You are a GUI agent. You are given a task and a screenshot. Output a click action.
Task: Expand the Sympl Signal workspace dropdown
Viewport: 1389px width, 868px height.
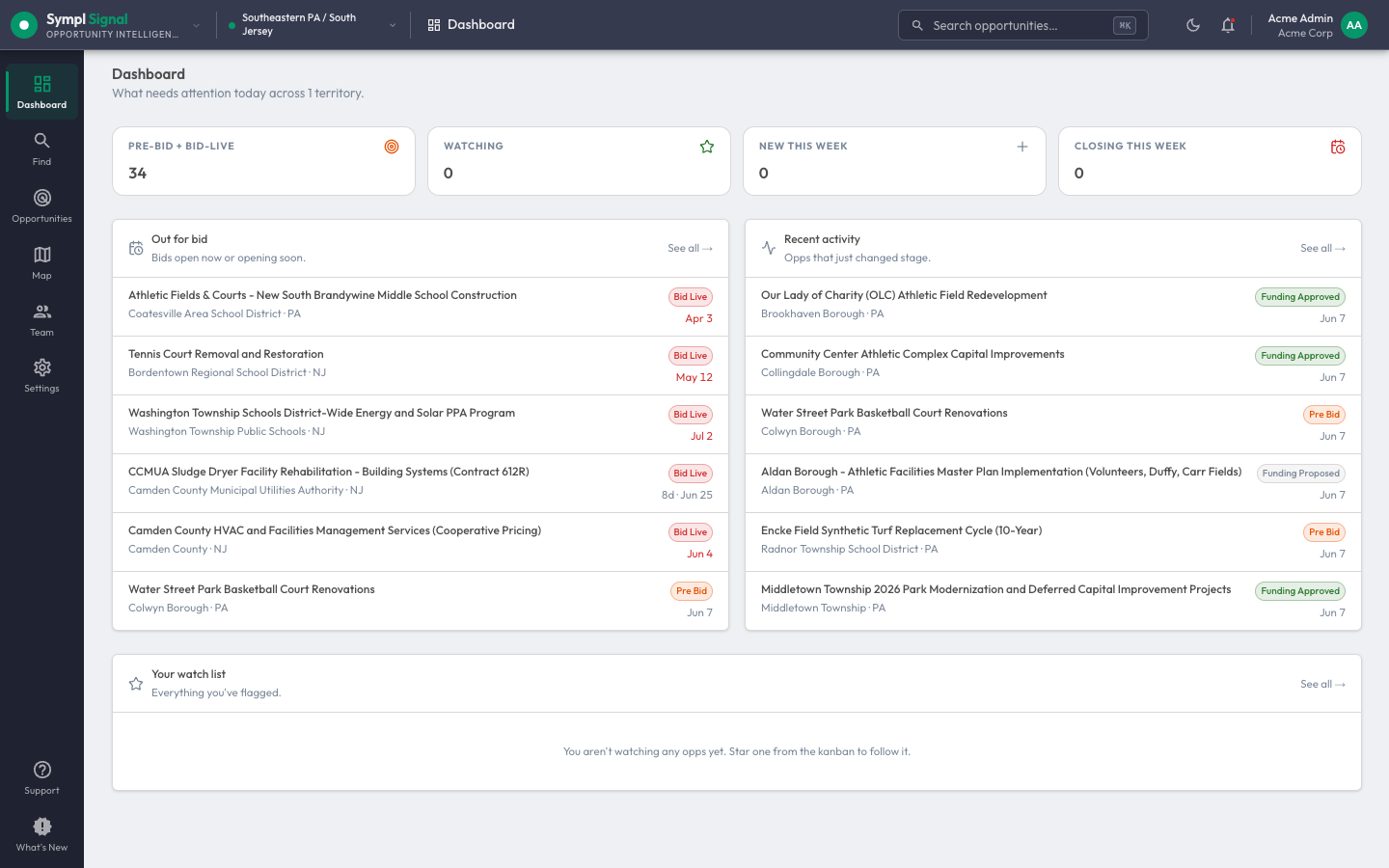197,25
